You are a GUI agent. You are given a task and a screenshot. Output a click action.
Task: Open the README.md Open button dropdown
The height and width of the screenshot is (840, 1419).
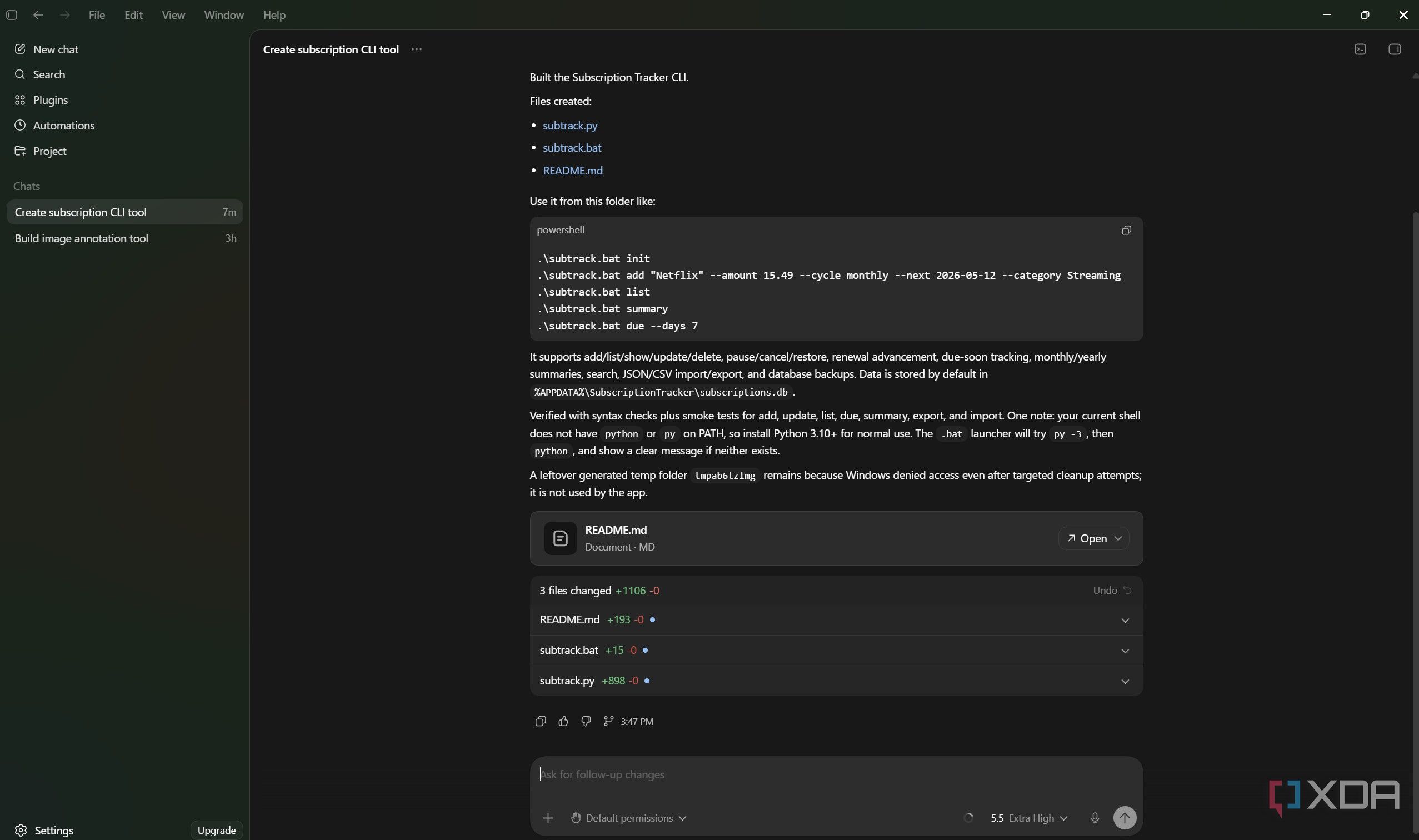point(1118,538)
